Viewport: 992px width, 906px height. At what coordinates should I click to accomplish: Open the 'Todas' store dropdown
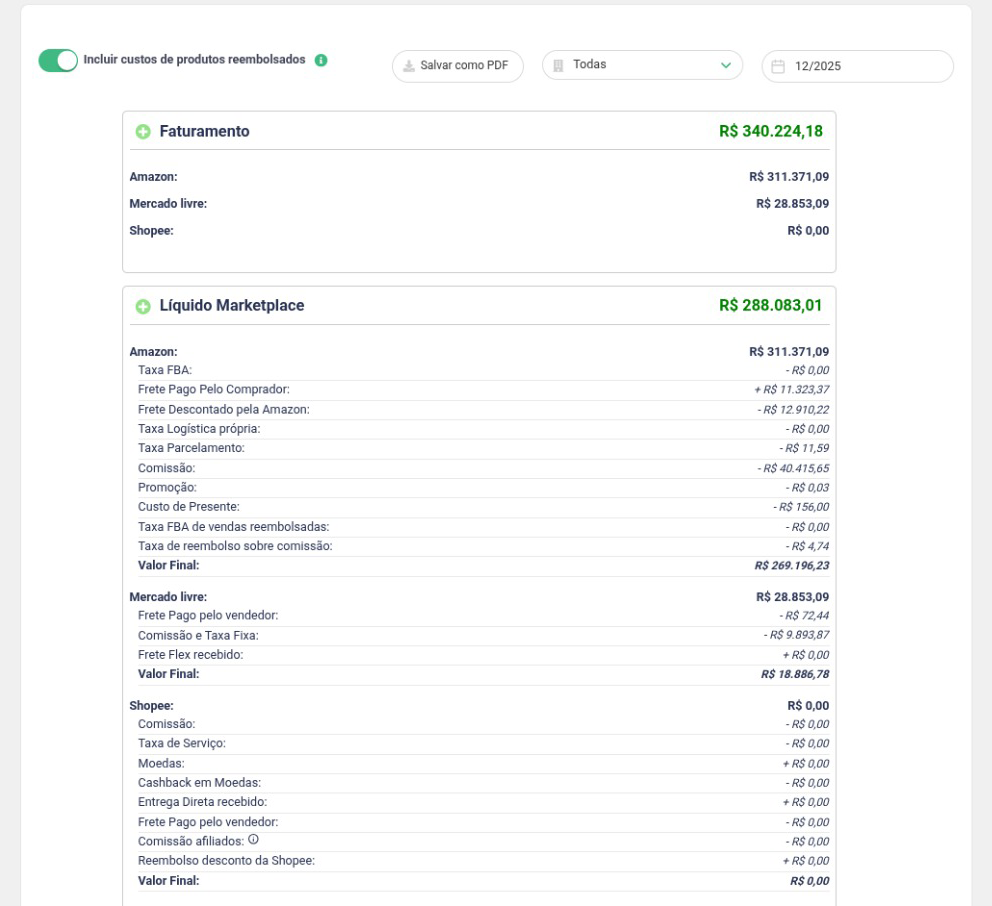click(642, 65)
